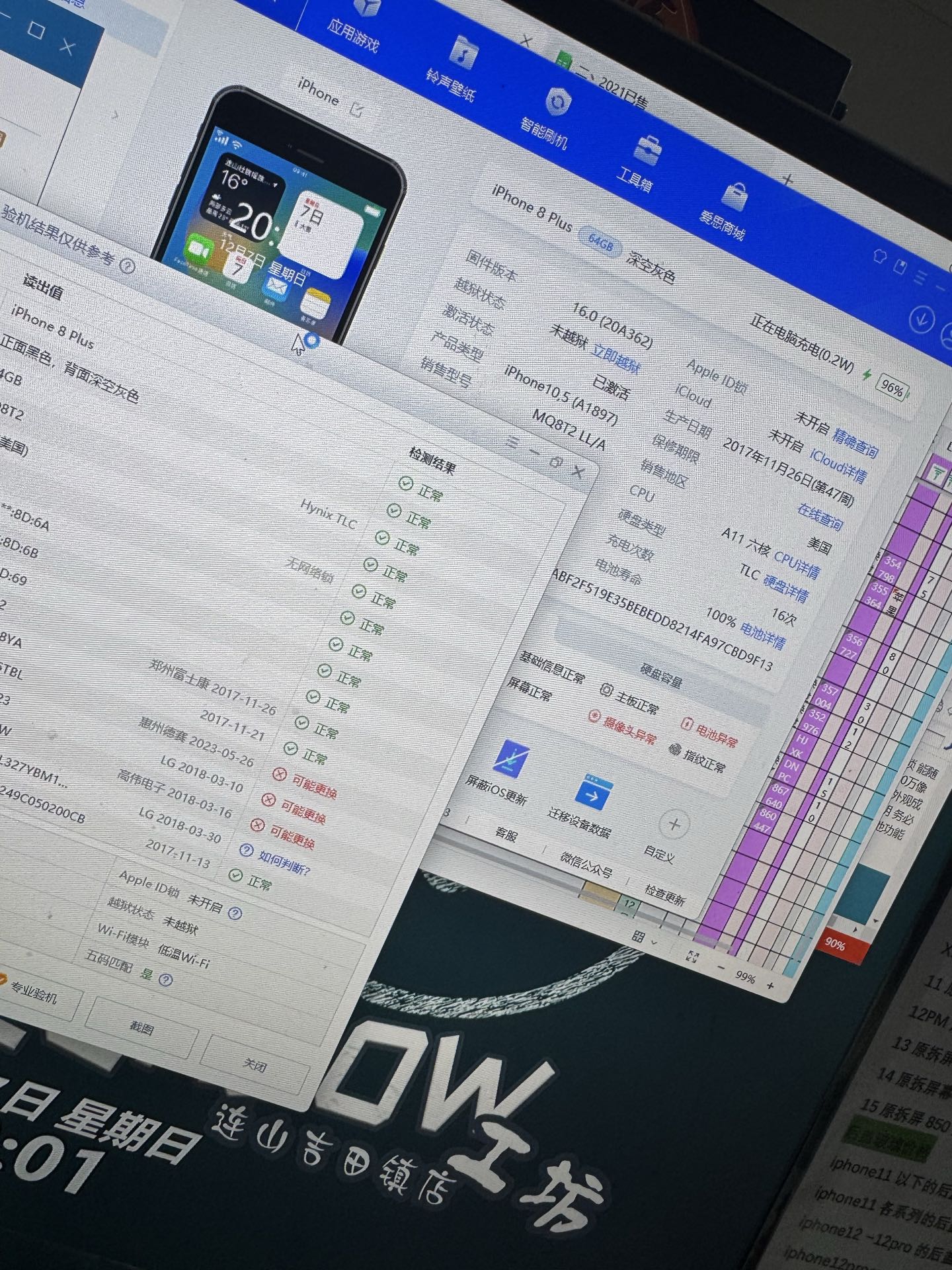Open the 电池详情 battery details link
Image resolution: width=952 pixels, height=1270 pixels.
click(x=763, y=635)
